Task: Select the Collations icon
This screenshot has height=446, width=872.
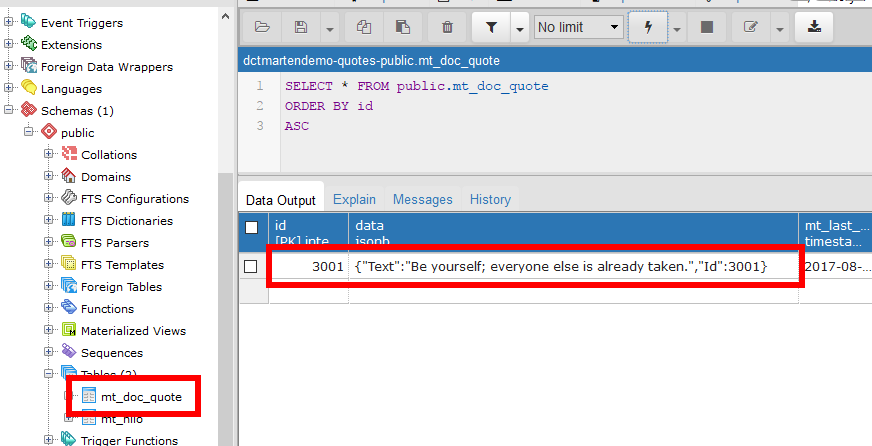Action: click(69, 154)
